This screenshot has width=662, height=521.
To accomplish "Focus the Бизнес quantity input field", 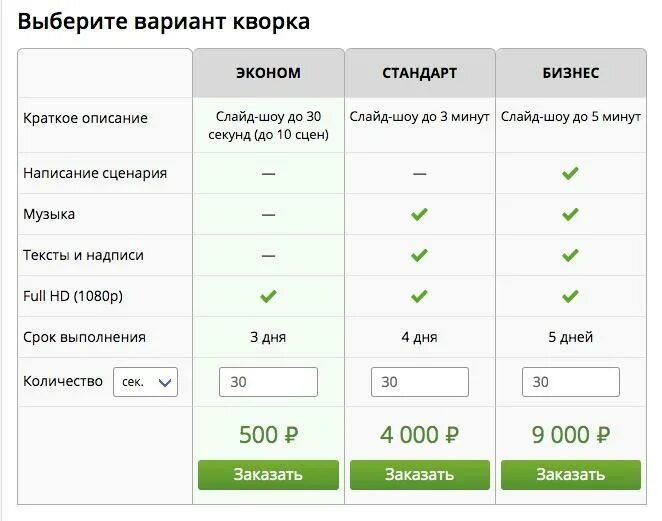I will pyautogui.click(x=571, y=382).
